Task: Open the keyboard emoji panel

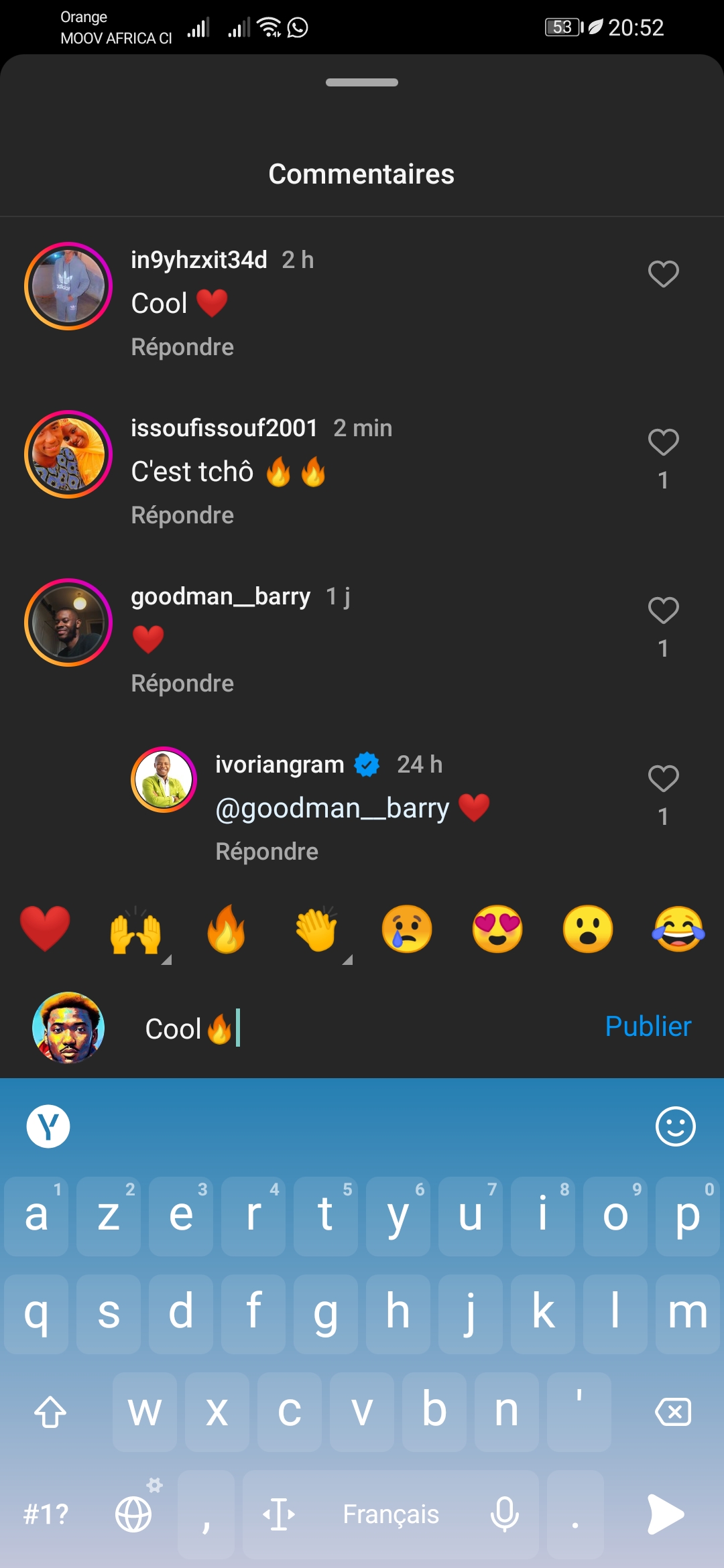Action: [x=675, y=1126]
